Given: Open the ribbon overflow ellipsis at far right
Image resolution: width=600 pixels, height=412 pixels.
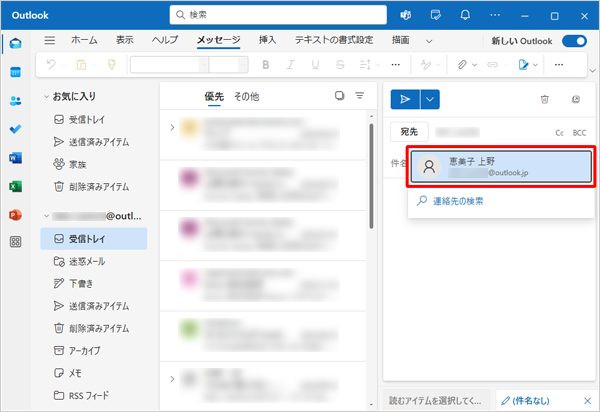Looking at the screenshot, I should pyautogui.click(x=559, y=65).
